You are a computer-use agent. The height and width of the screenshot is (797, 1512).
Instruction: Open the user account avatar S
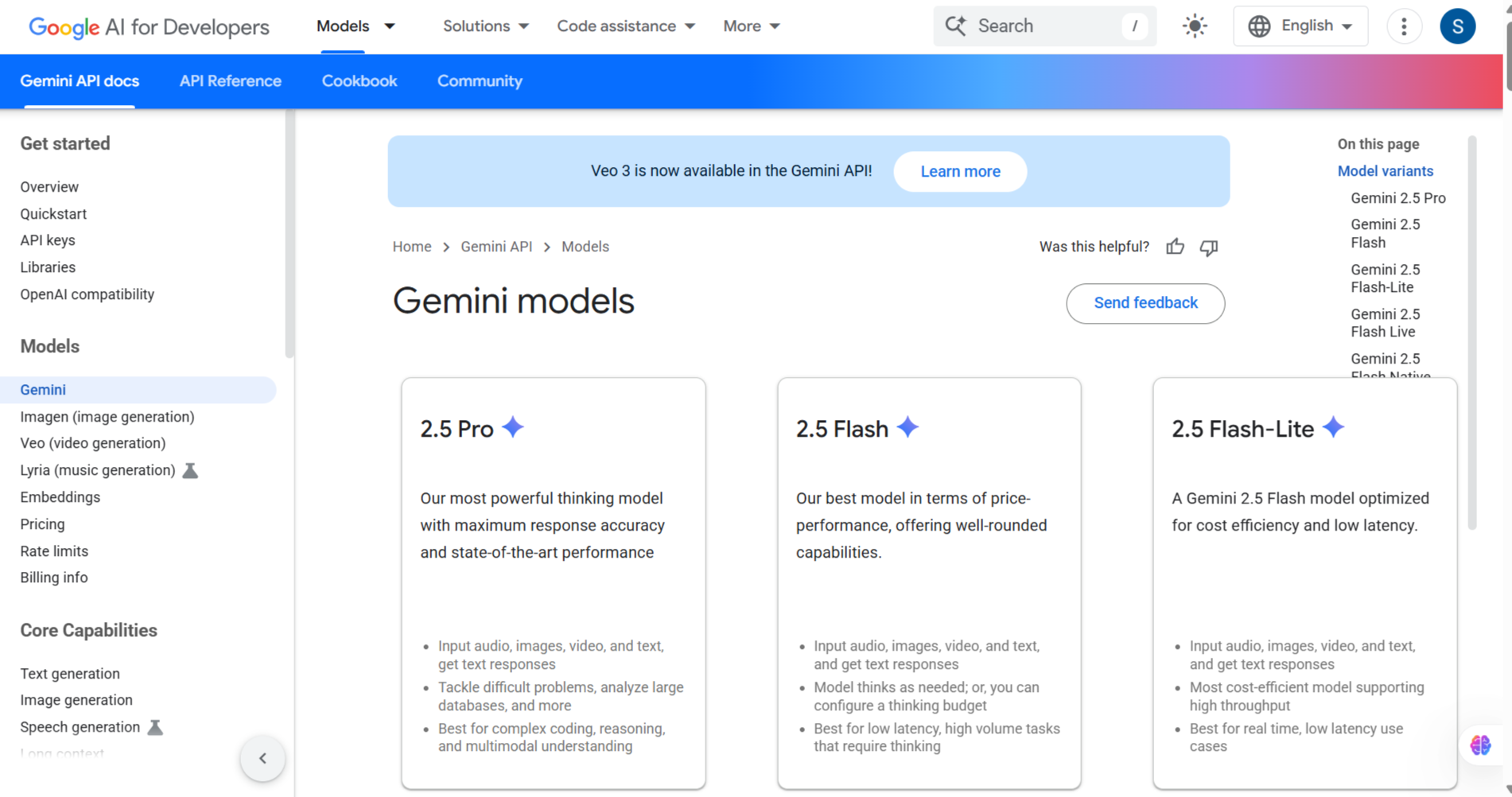coord(1457,26)
